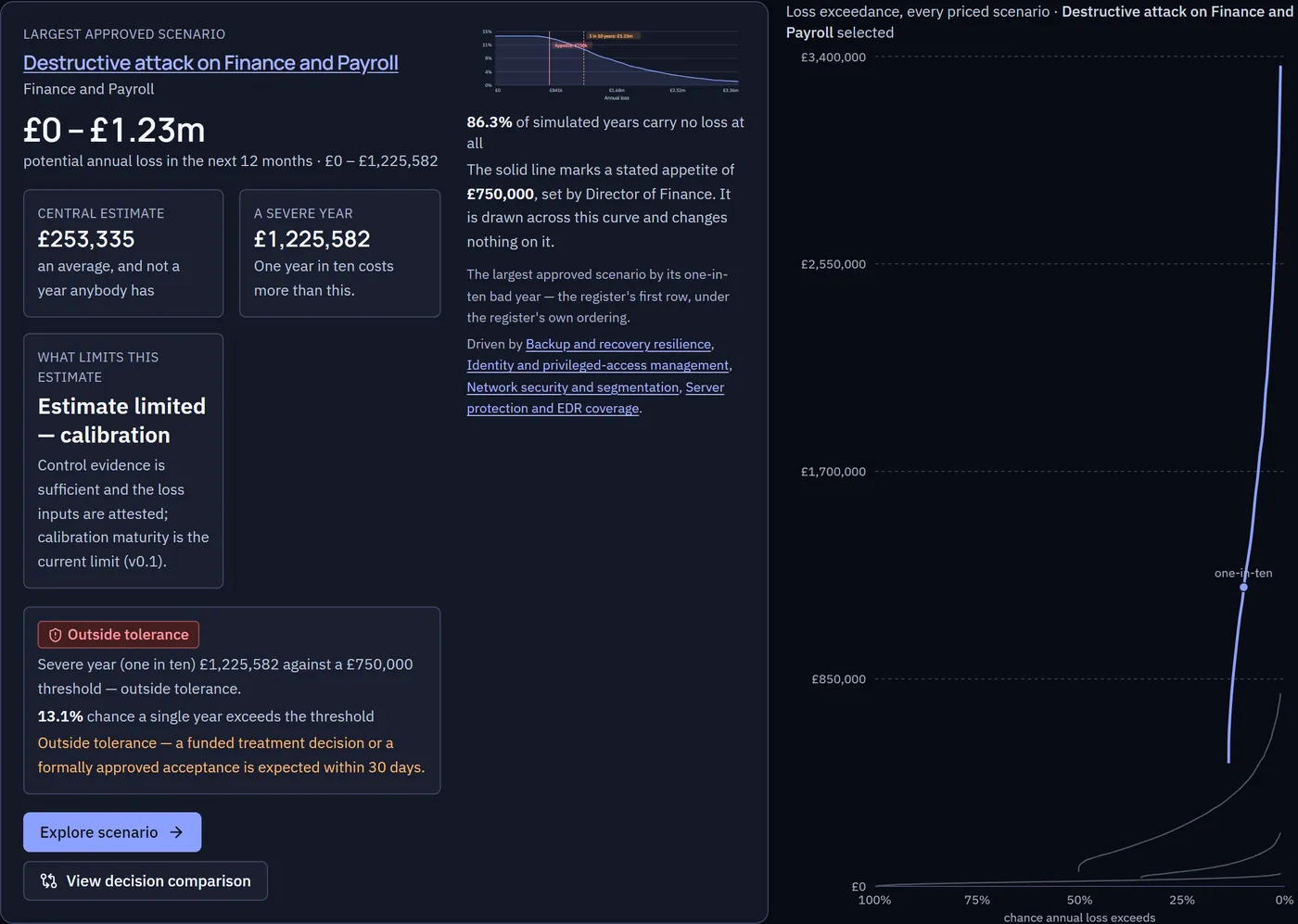The width and height of the screenshot is (1298, 924).
Task: Click the '25%' x-axis tick label
Action: tap(1182, 900)
